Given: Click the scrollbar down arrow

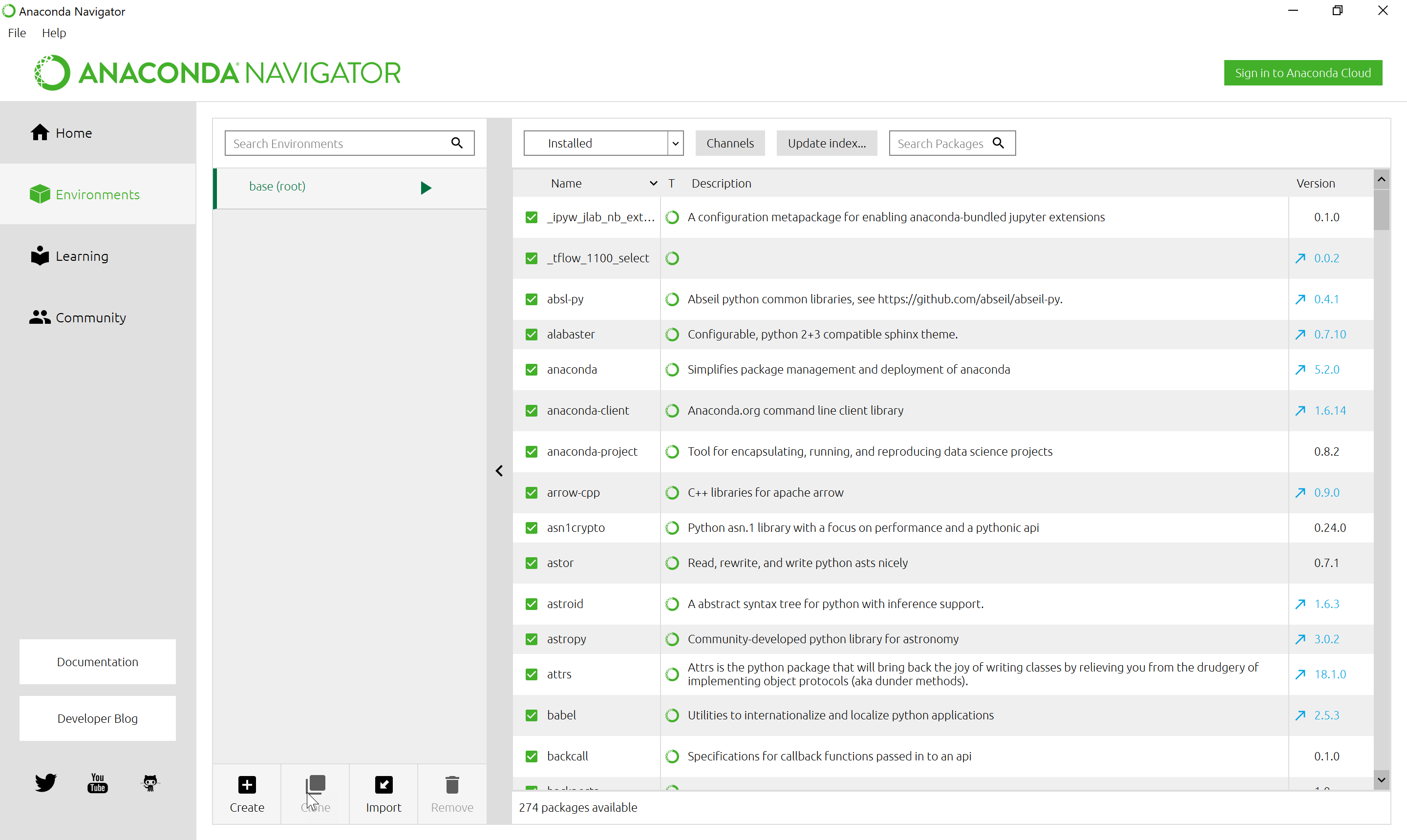Looking at the screenshot, I should [x=1381, y=779].
